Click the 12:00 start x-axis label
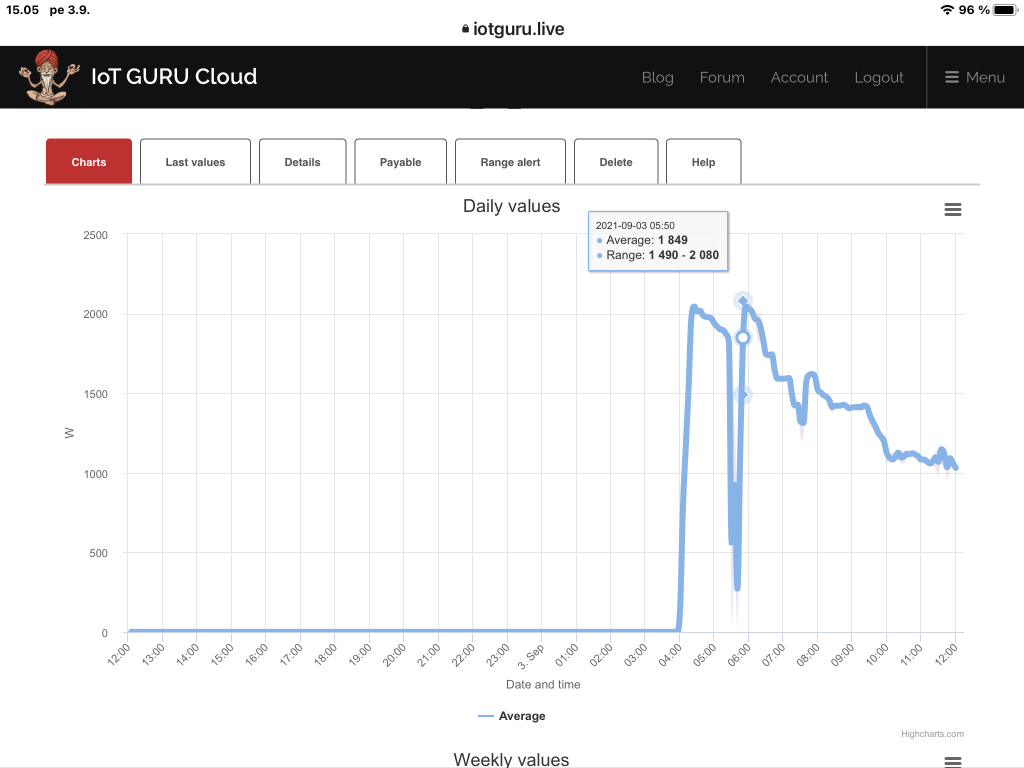This screenshot has width=1024, height=768. coord(119,654)
